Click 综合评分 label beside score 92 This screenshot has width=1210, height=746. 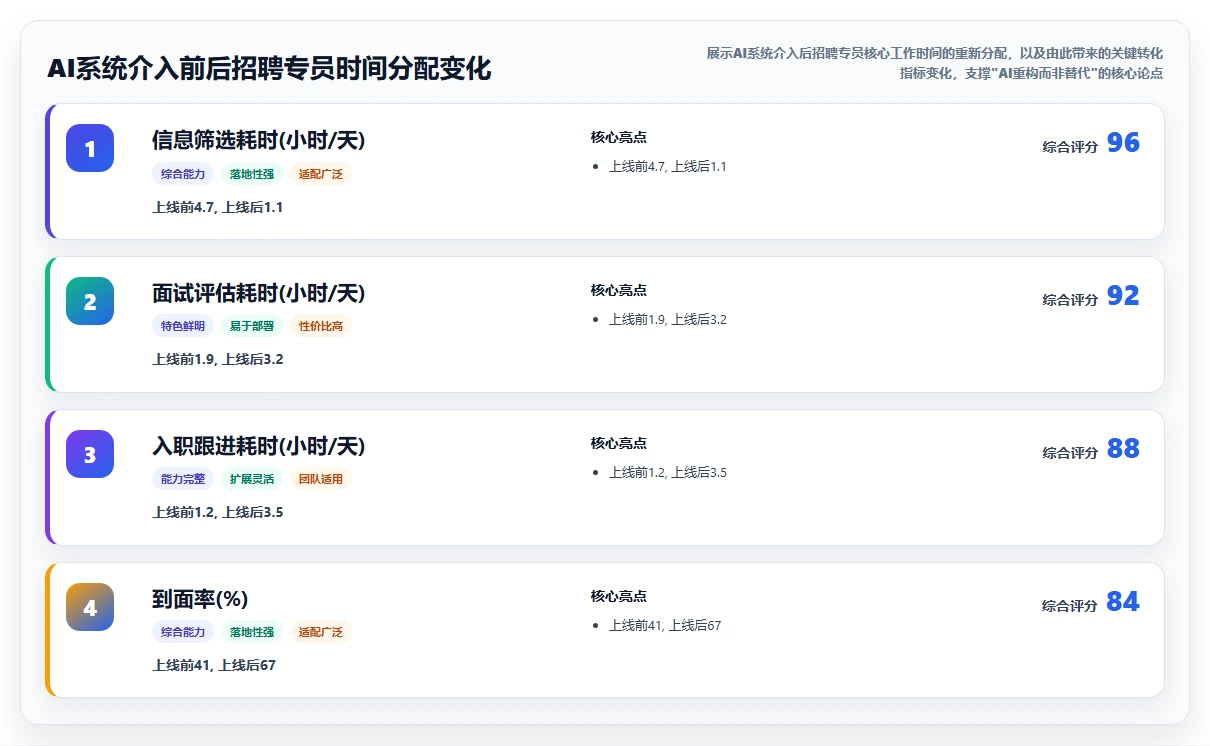pos(1070,300)
